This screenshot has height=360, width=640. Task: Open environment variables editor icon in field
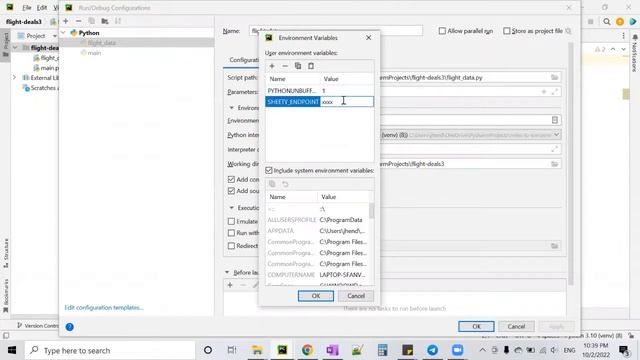coord(555,120)
